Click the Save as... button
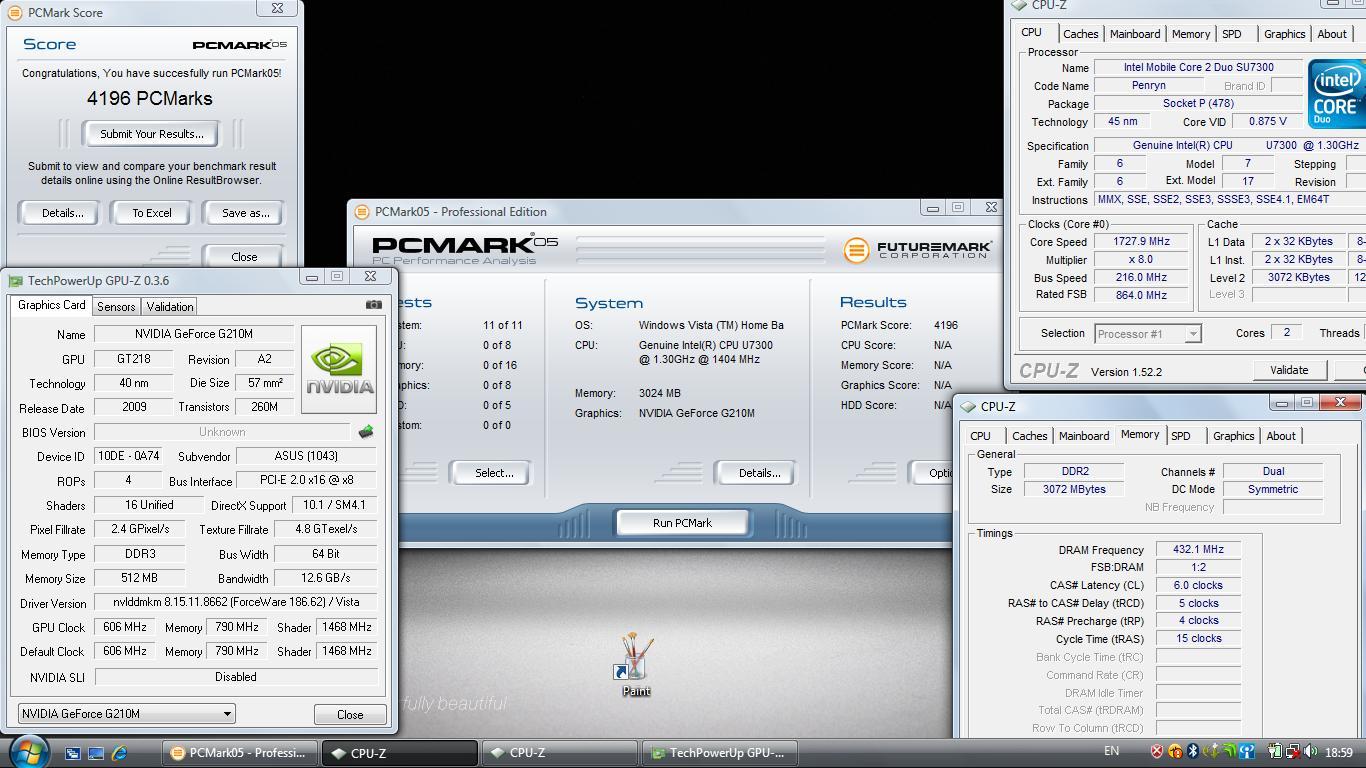1366x768 pixels. (245, 213)
